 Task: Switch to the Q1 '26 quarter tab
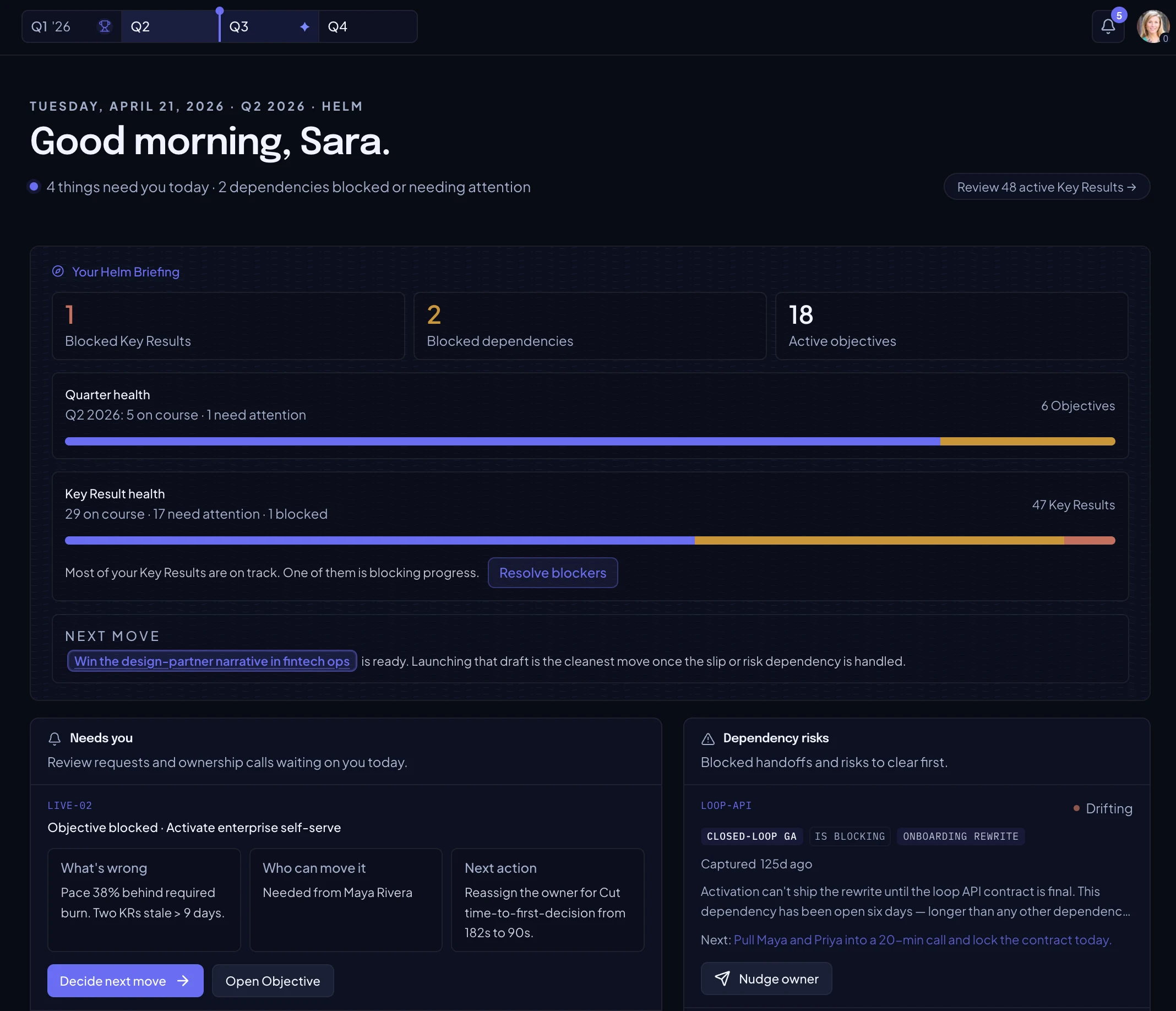point(72,26)
